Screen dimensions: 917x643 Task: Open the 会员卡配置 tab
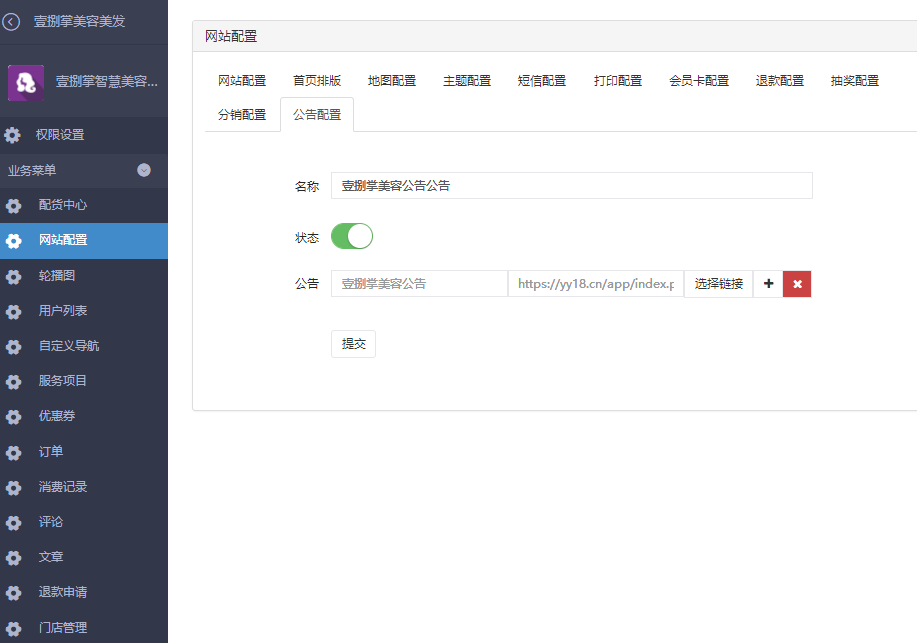coord(699,81)
